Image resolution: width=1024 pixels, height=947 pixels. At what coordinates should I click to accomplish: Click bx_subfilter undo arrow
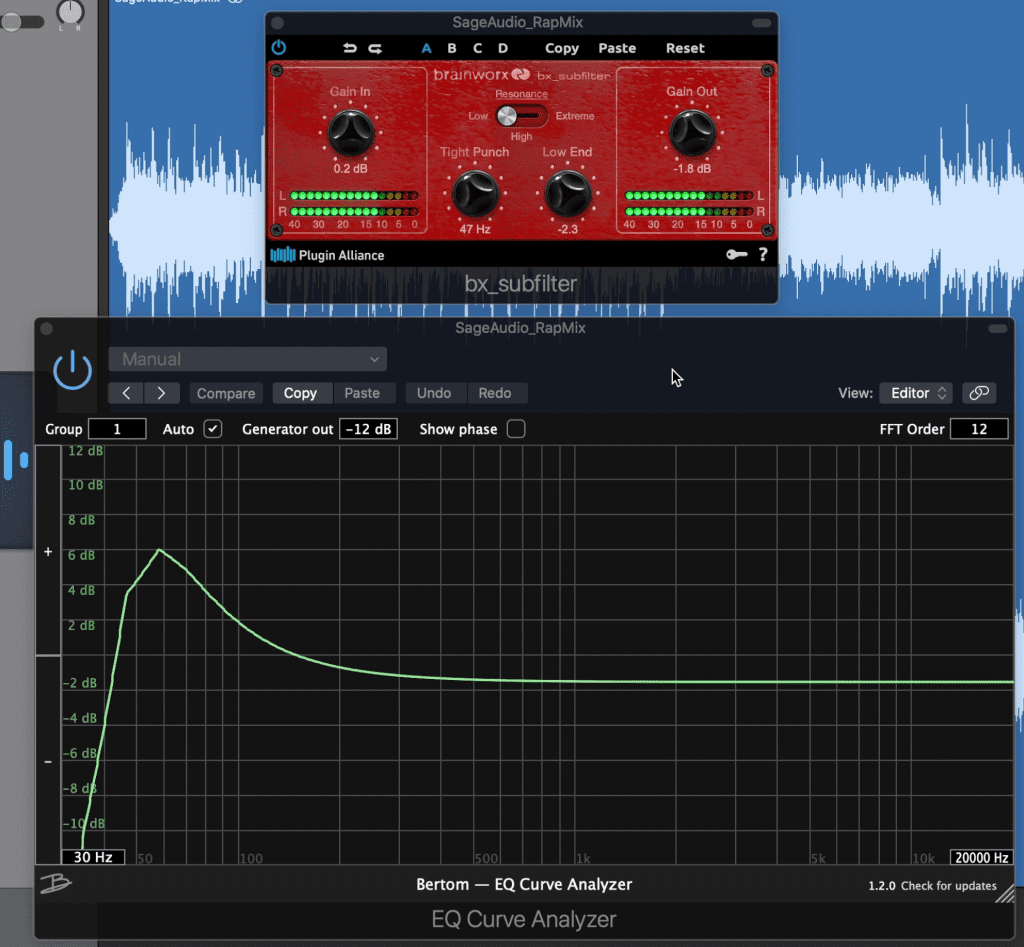coord(350,48)
